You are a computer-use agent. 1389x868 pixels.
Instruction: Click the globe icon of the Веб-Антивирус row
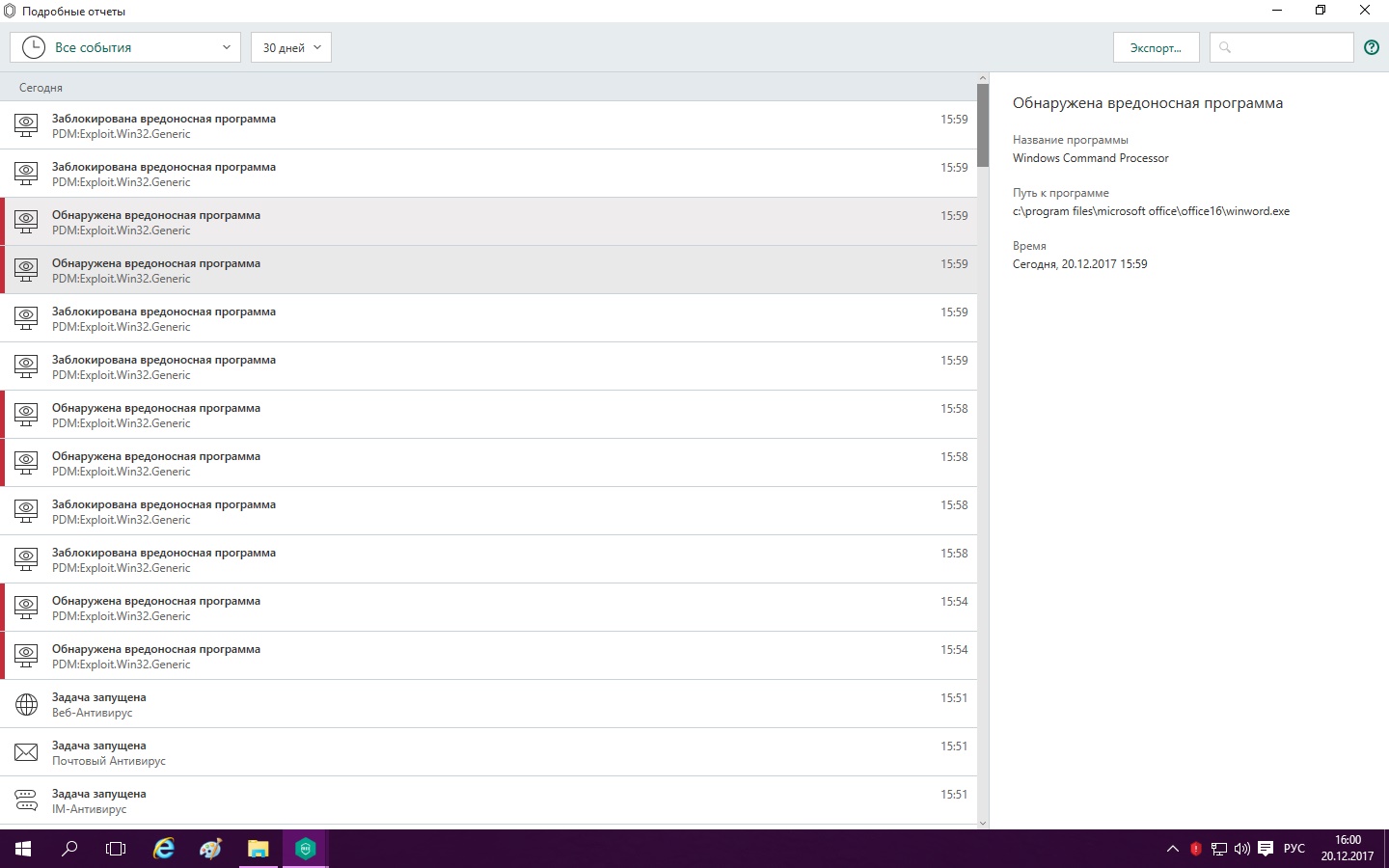[26, 704]
